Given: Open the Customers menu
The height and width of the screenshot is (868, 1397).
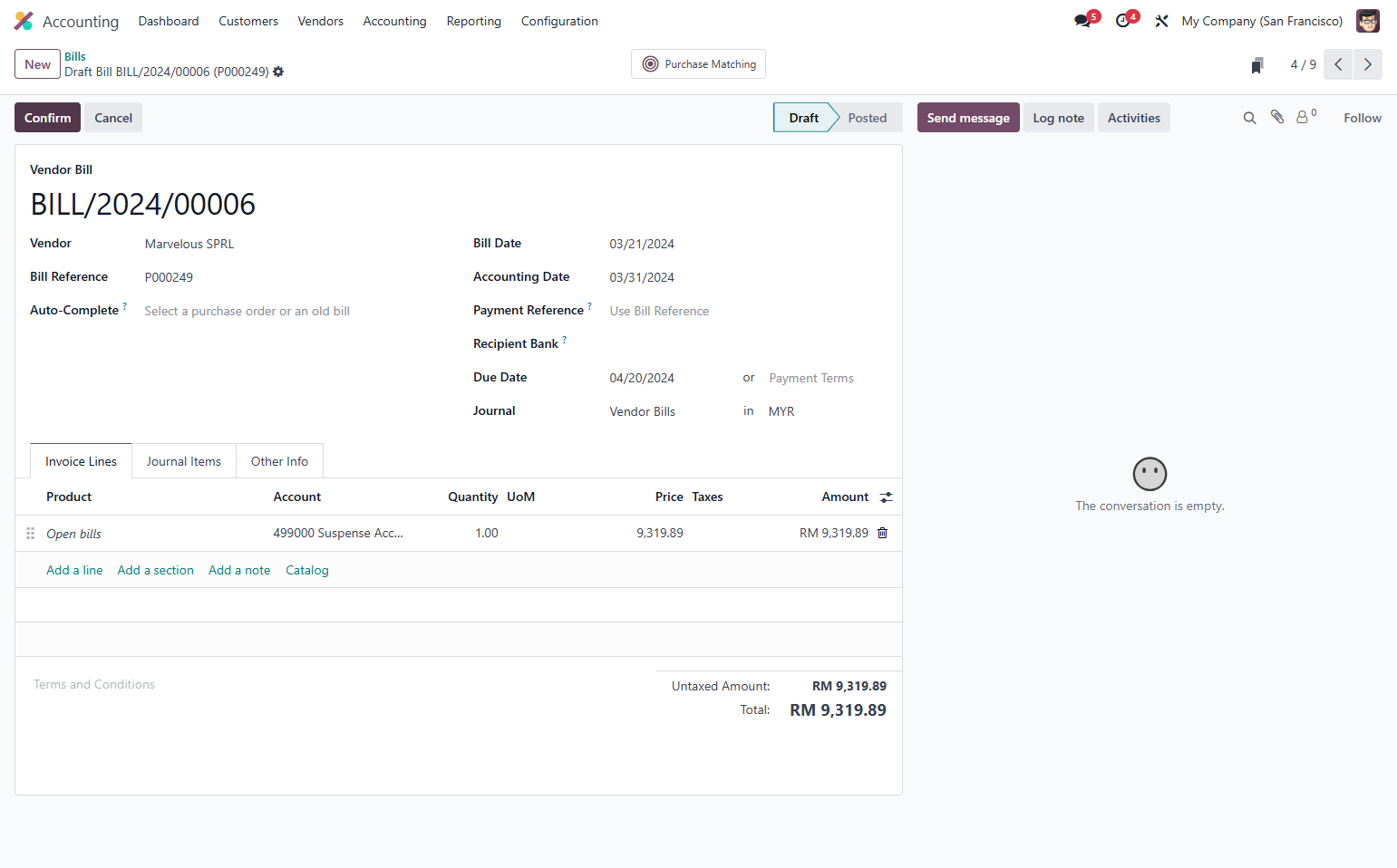Looking at the screenshot, I should tap(248, 21).
